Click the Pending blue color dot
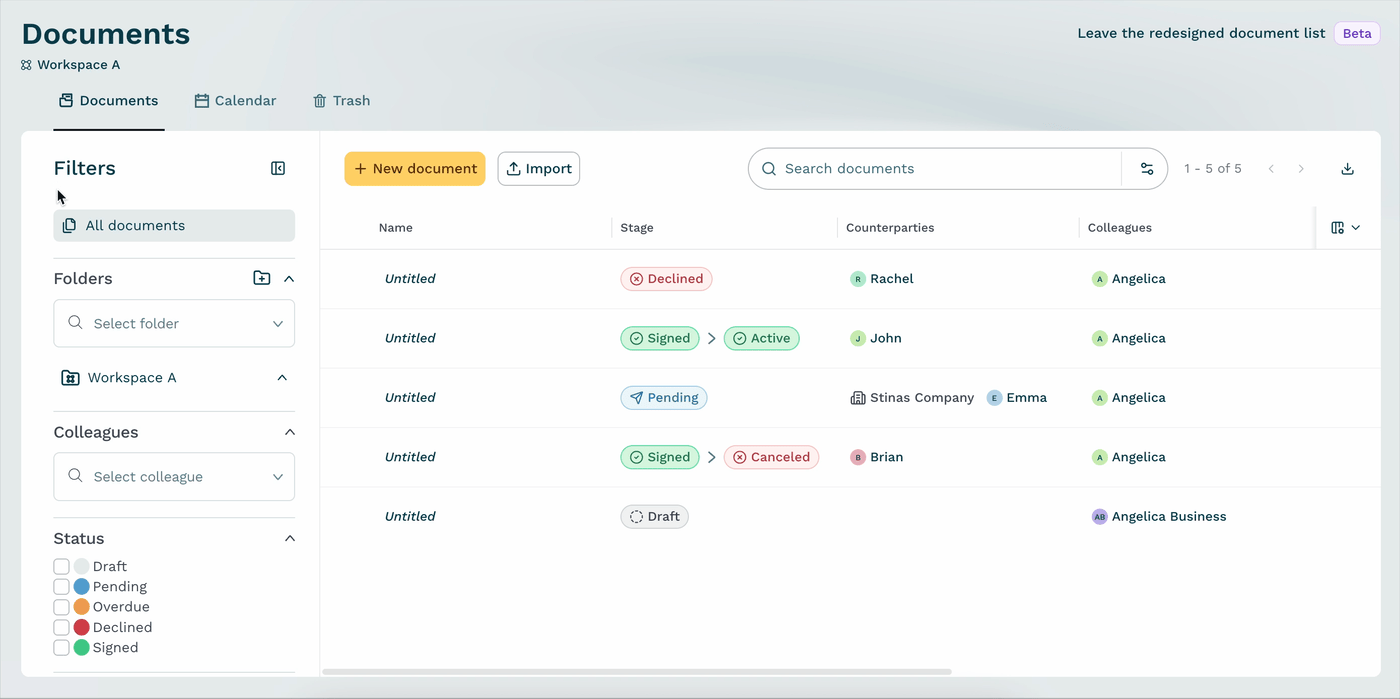The height and width of the screenshot is (699, 1400). [81, 587]
